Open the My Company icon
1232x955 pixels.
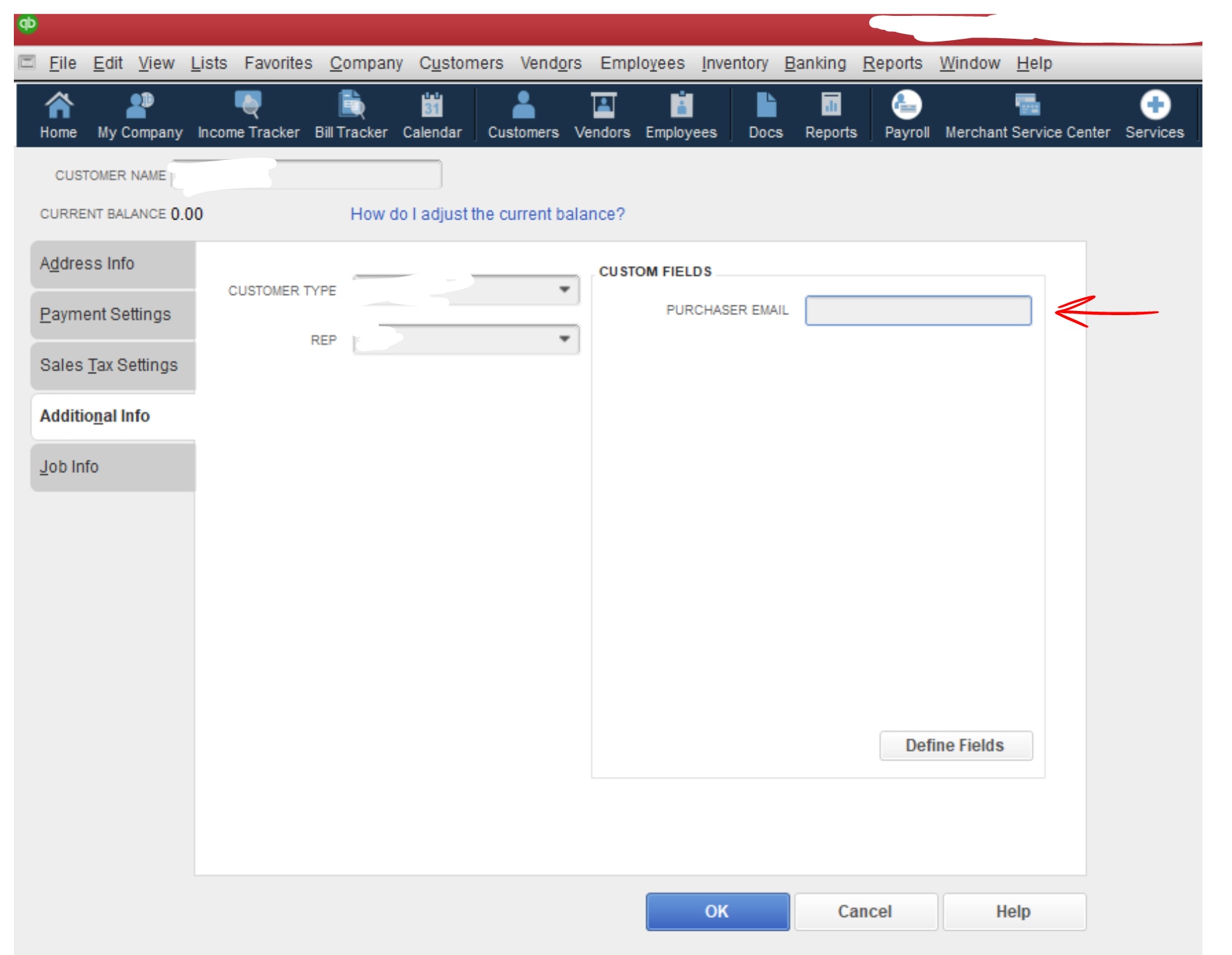[138, 114]
